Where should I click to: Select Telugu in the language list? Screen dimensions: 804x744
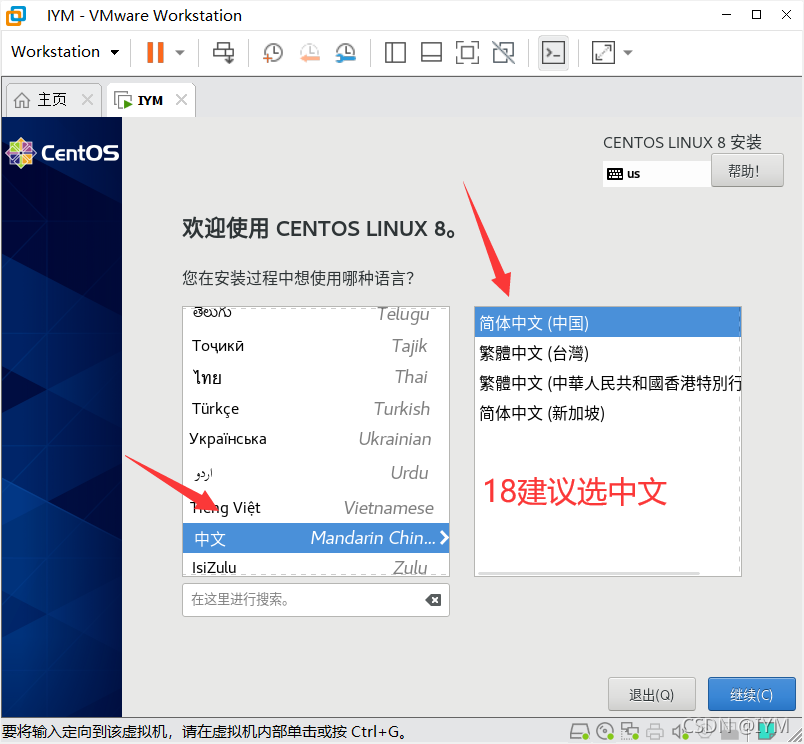tap(316, 314)
